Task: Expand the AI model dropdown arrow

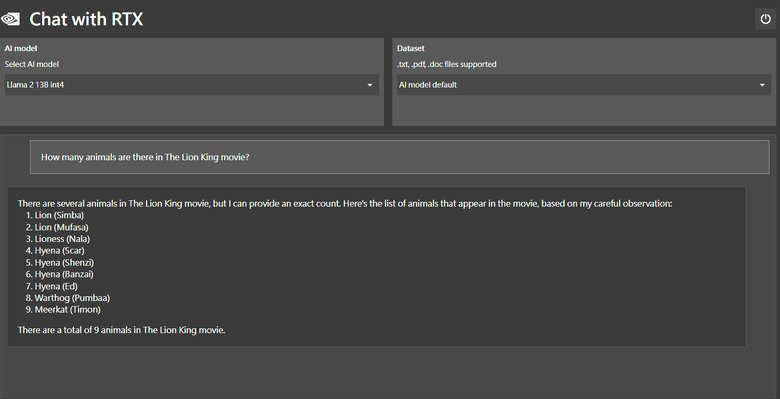Action: click(370, 85)
